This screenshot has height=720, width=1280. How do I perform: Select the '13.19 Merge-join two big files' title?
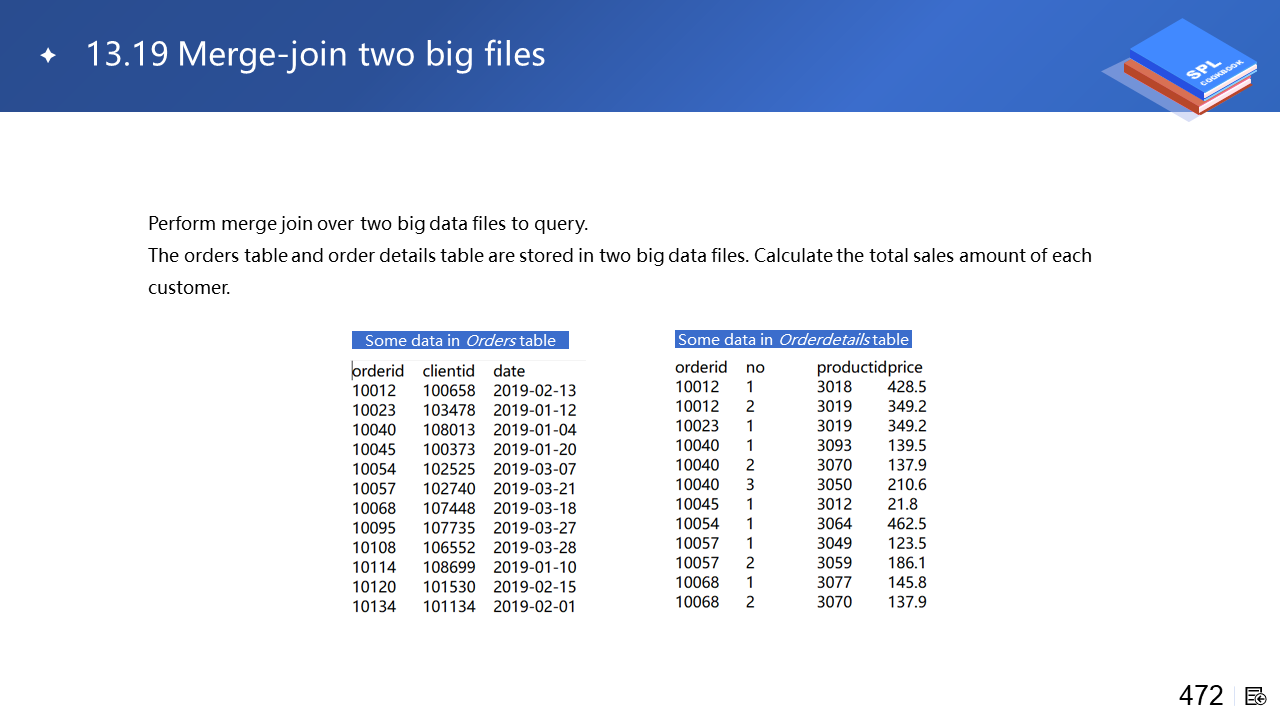(315, 54)
